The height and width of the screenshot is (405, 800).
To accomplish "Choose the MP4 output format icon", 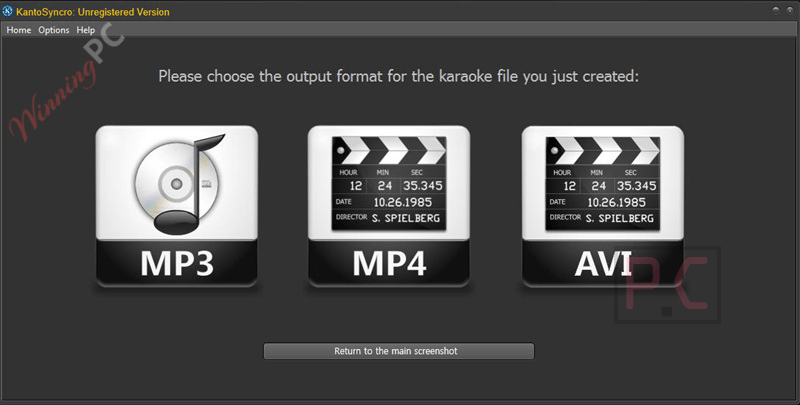I will (x=389, y=206).
